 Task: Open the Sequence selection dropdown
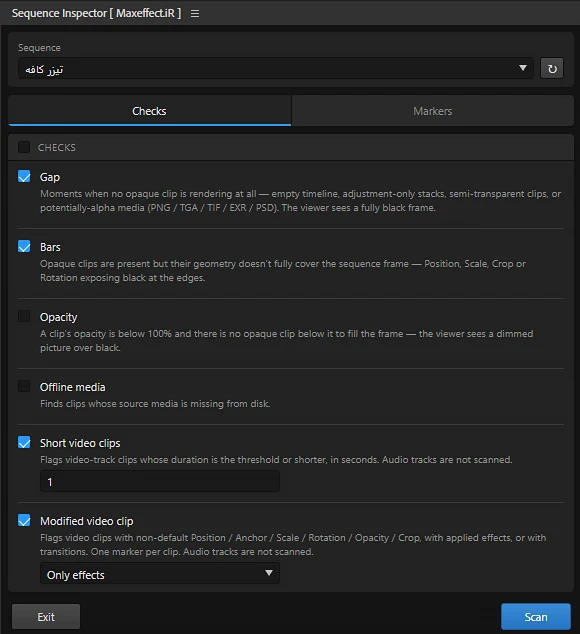pos(275,69)
